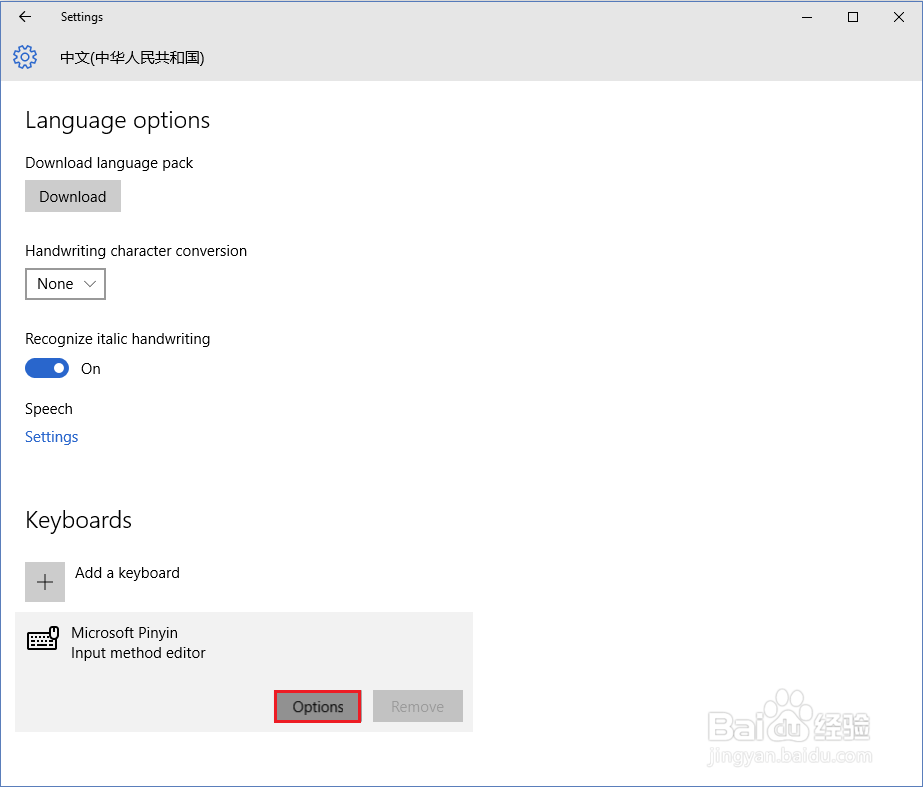
Task: Open Options for Microsoft Pinyin
Action: (x=317, y=706)
